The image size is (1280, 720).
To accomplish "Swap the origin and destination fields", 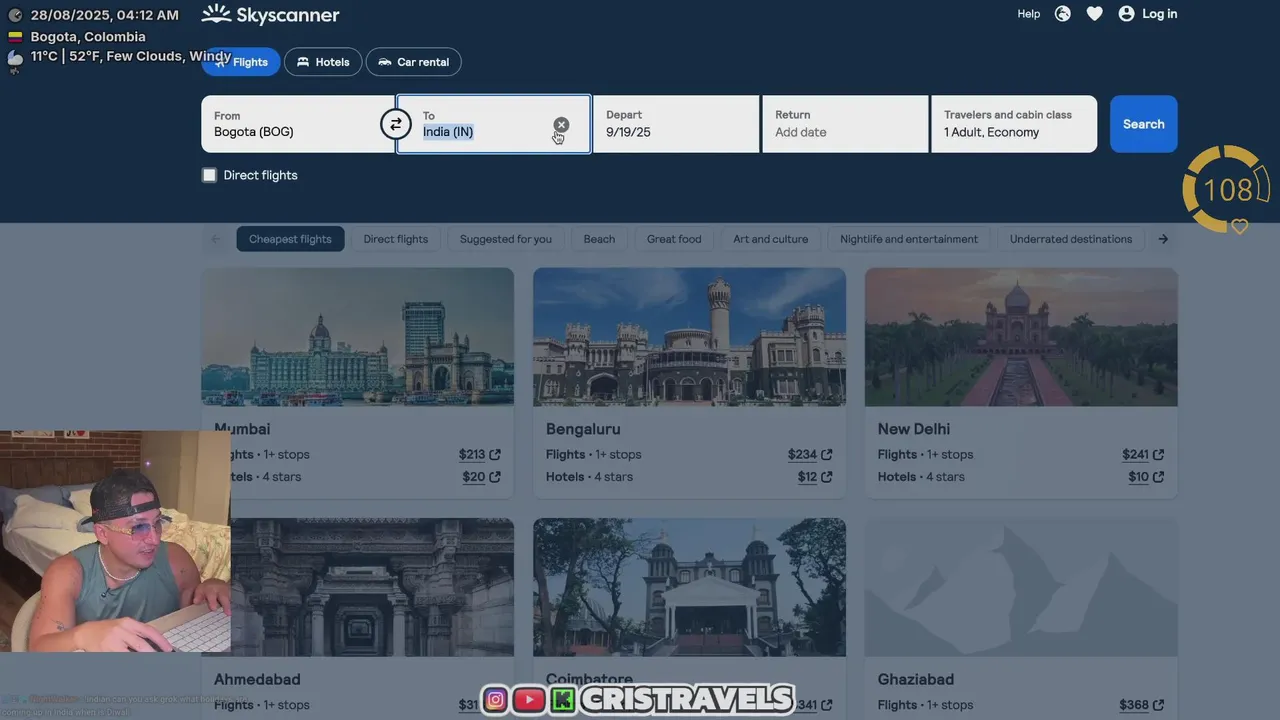I will coord(395,124).
